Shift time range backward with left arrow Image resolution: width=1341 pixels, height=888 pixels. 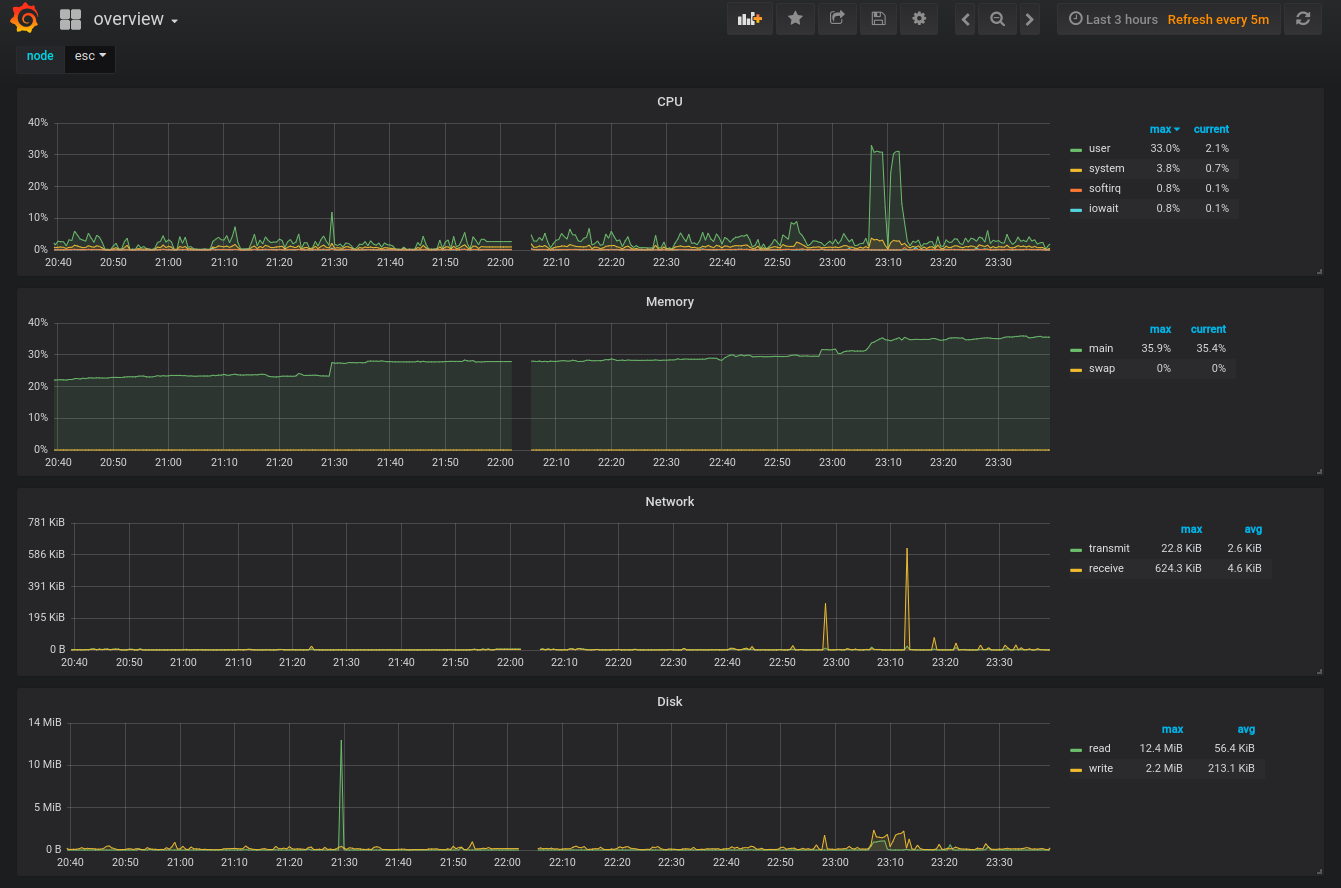[965, 19]
